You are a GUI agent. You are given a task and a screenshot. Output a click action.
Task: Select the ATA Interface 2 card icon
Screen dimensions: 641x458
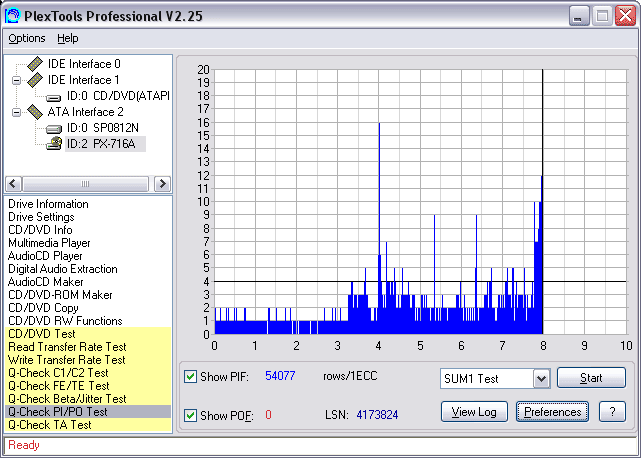35,112
